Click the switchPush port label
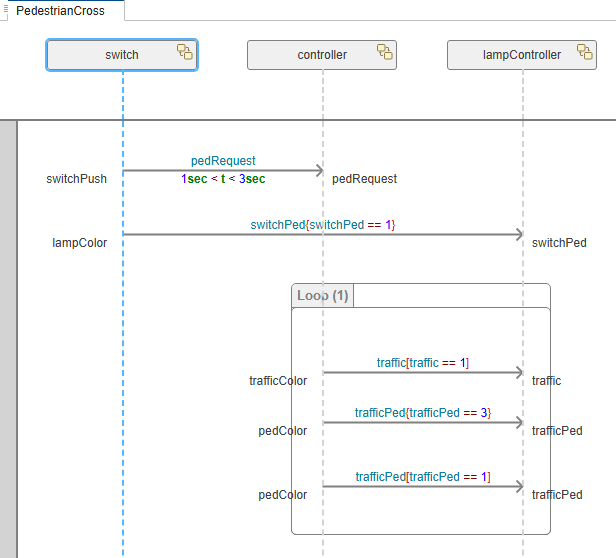The height and width of the screenshot is (558, 616). (x=77, y=179)
